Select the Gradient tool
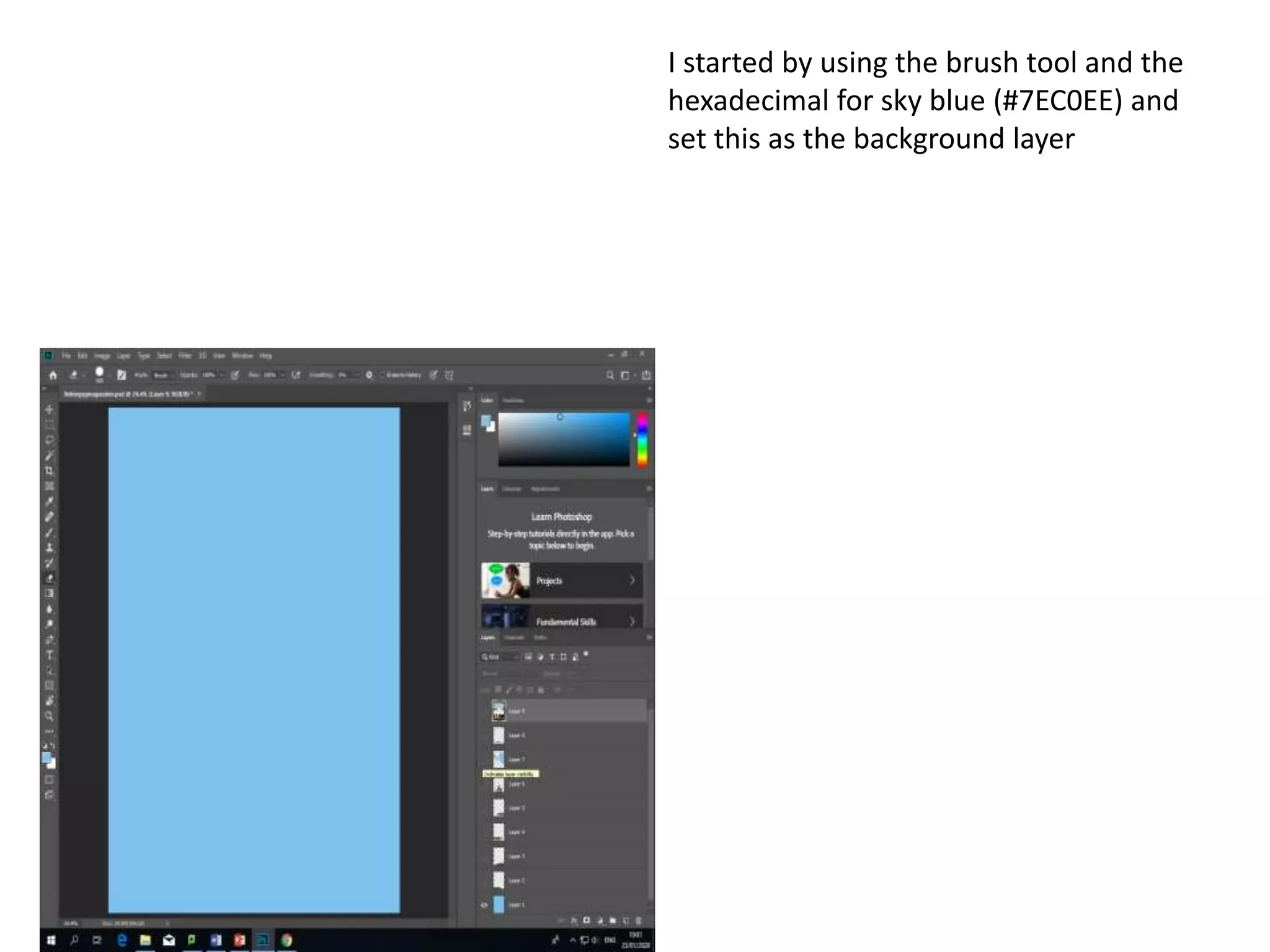The height and width of the screenshot is (952, 1270). coord(50,594)
